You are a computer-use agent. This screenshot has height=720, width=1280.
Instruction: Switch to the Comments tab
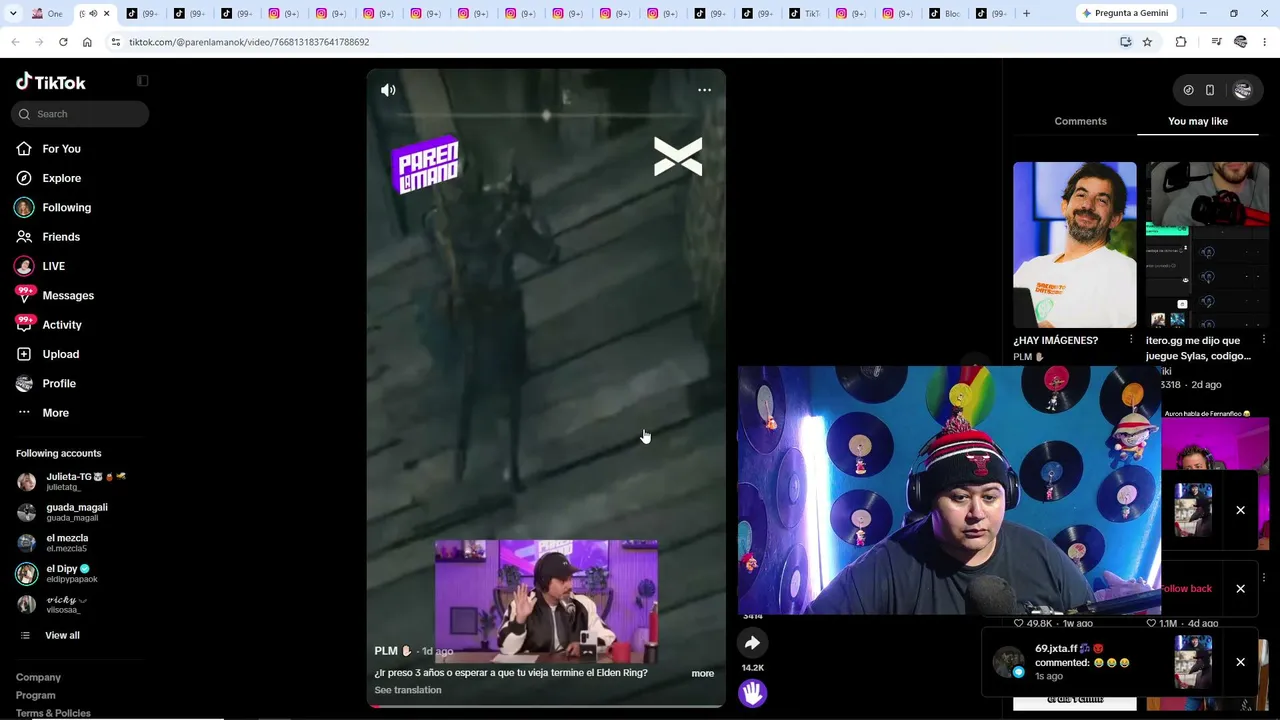point(1080,121)
